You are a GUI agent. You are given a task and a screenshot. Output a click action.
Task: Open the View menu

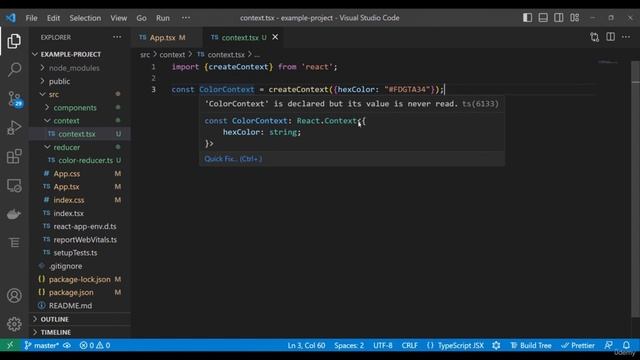pos(118,18)
